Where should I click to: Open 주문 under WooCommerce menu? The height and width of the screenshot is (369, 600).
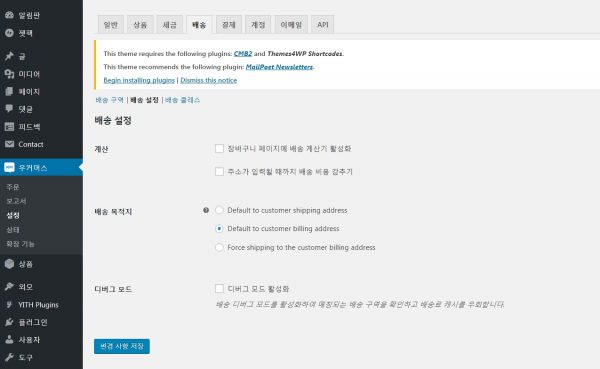coord(13,187)
